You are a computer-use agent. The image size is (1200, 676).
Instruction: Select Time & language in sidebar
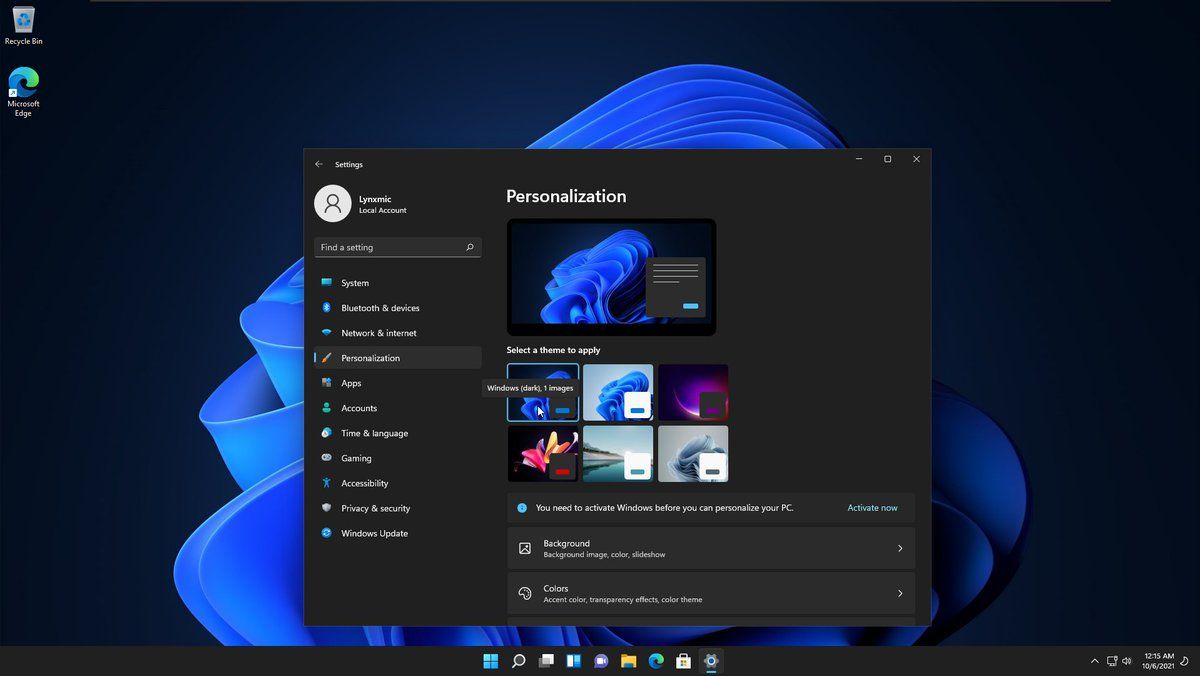point(374,433)
